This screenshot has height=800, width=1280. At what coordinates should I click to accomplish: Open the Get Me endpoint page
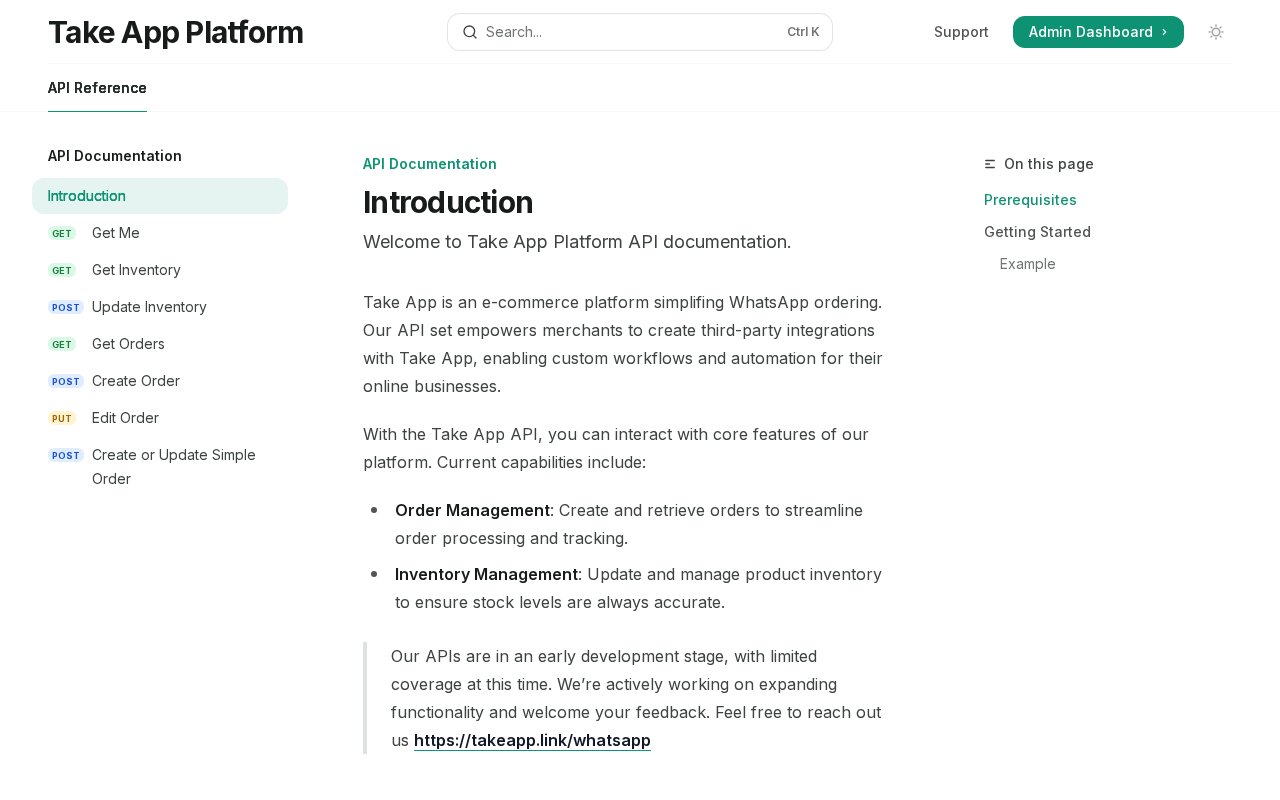click(x=160, y=233)
